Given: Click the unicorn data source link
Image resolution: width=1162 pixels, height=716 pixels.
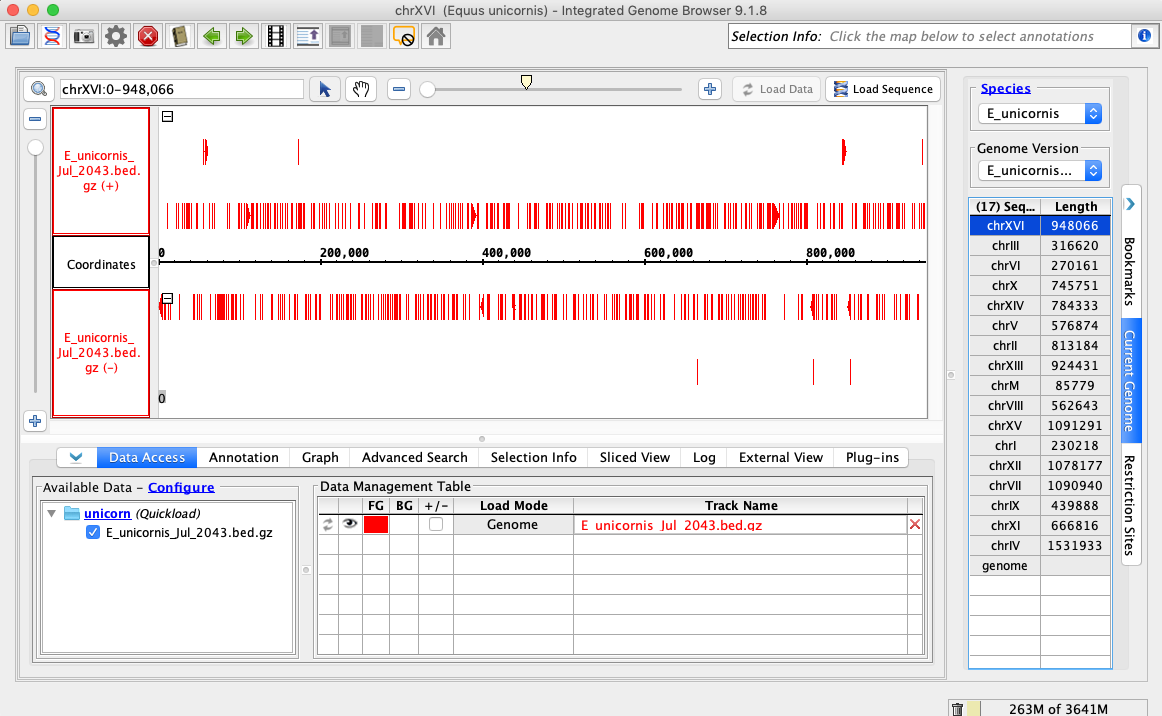Looking at the screenshot, I should tap(107, 513).
